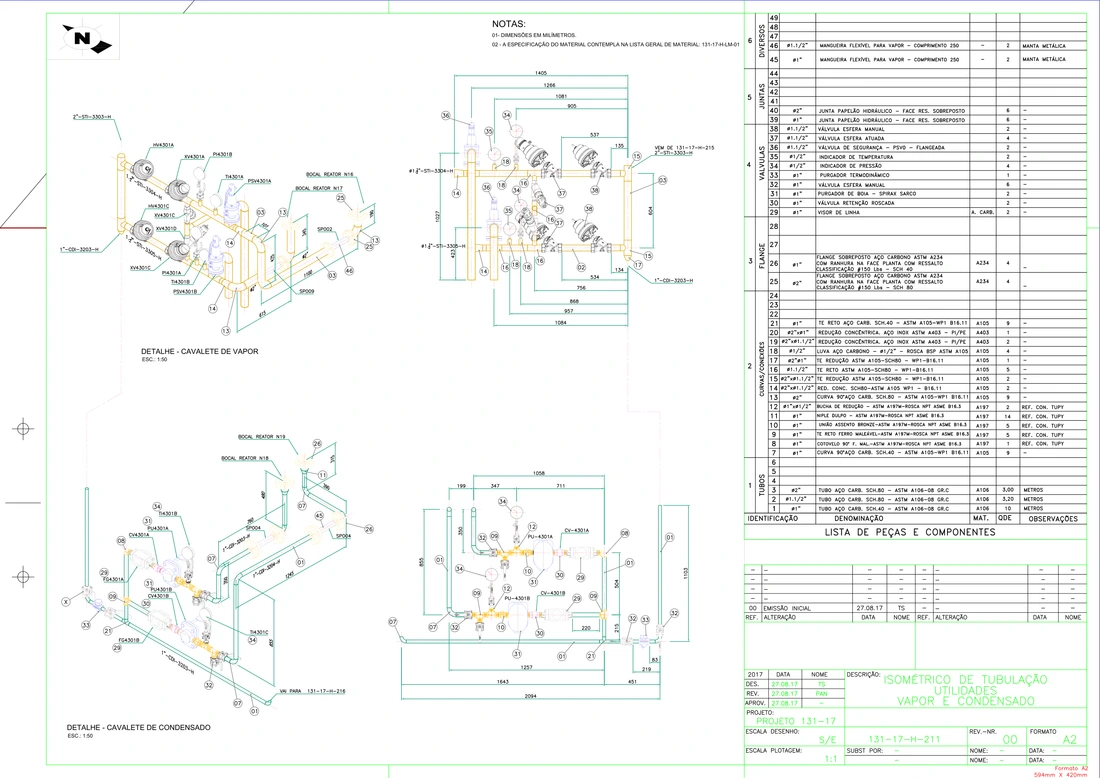Click the "VÁLVULA DE SEGURANÇA - PSVD - FLANGEADA" row
1100x778 pixels.
[915, 148]
